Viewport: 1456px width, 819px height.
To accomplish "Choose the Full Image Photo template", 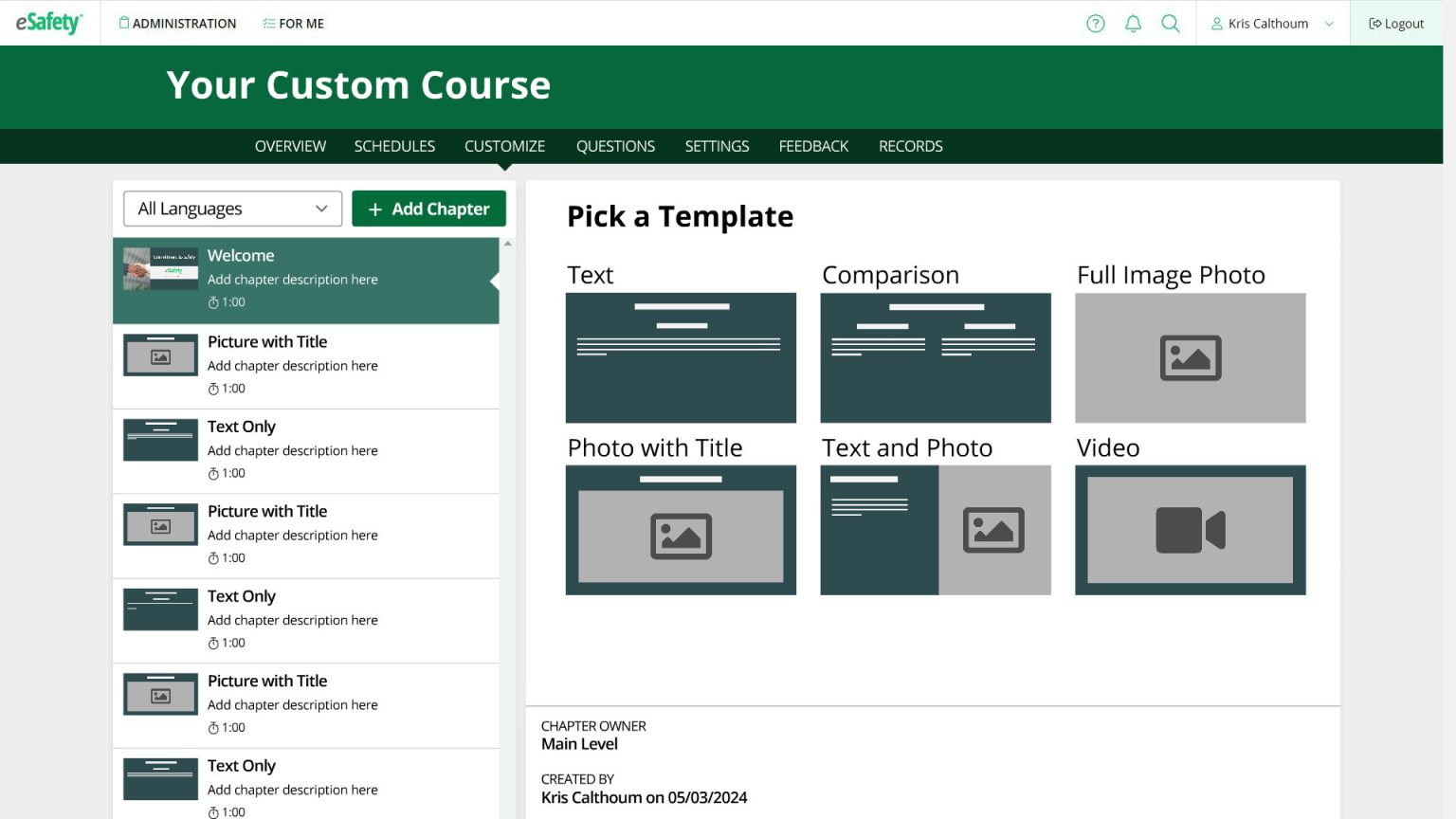I will coord(1190,358).
